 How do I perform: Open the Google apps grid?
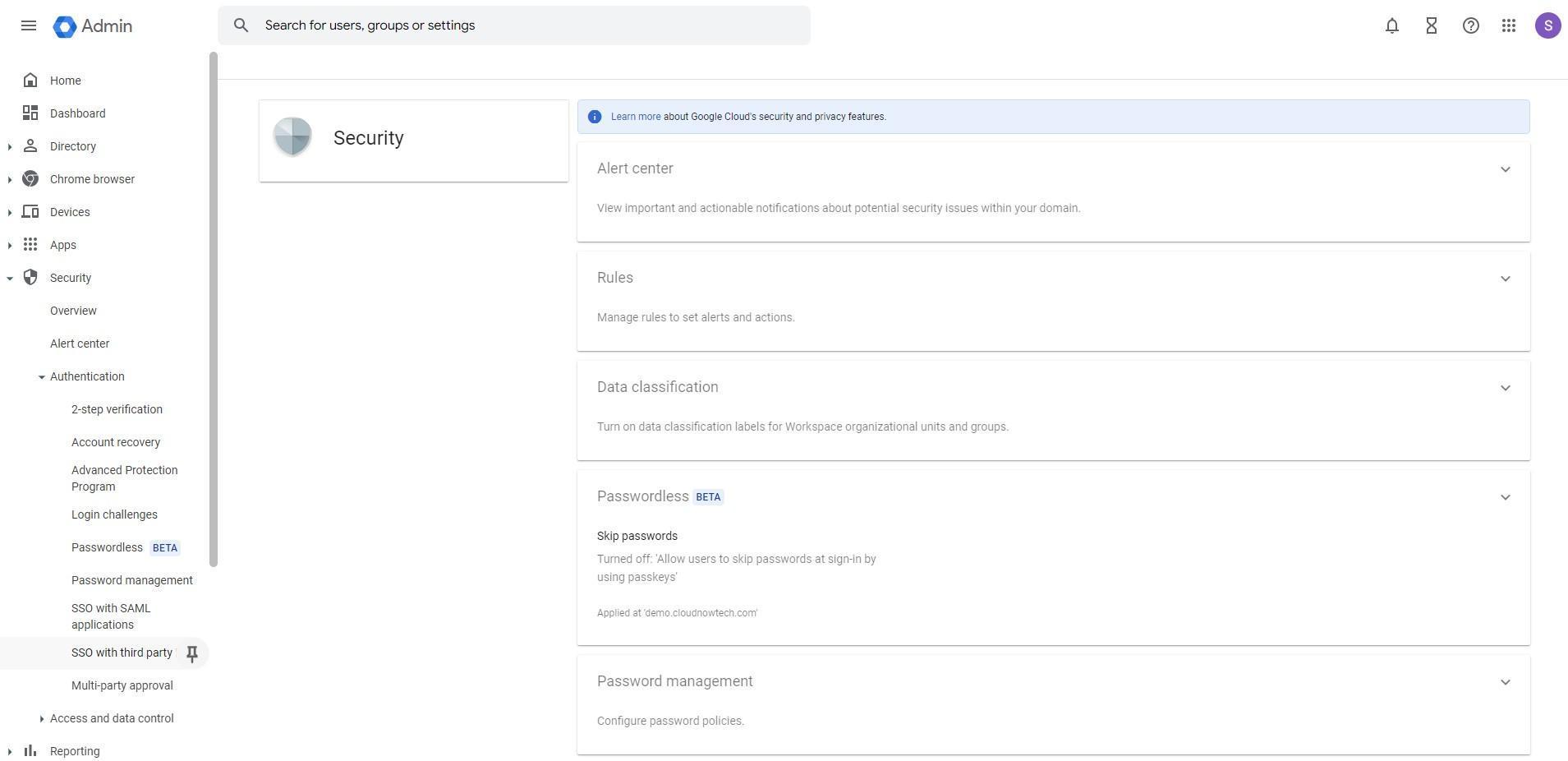click(1509, 25)
